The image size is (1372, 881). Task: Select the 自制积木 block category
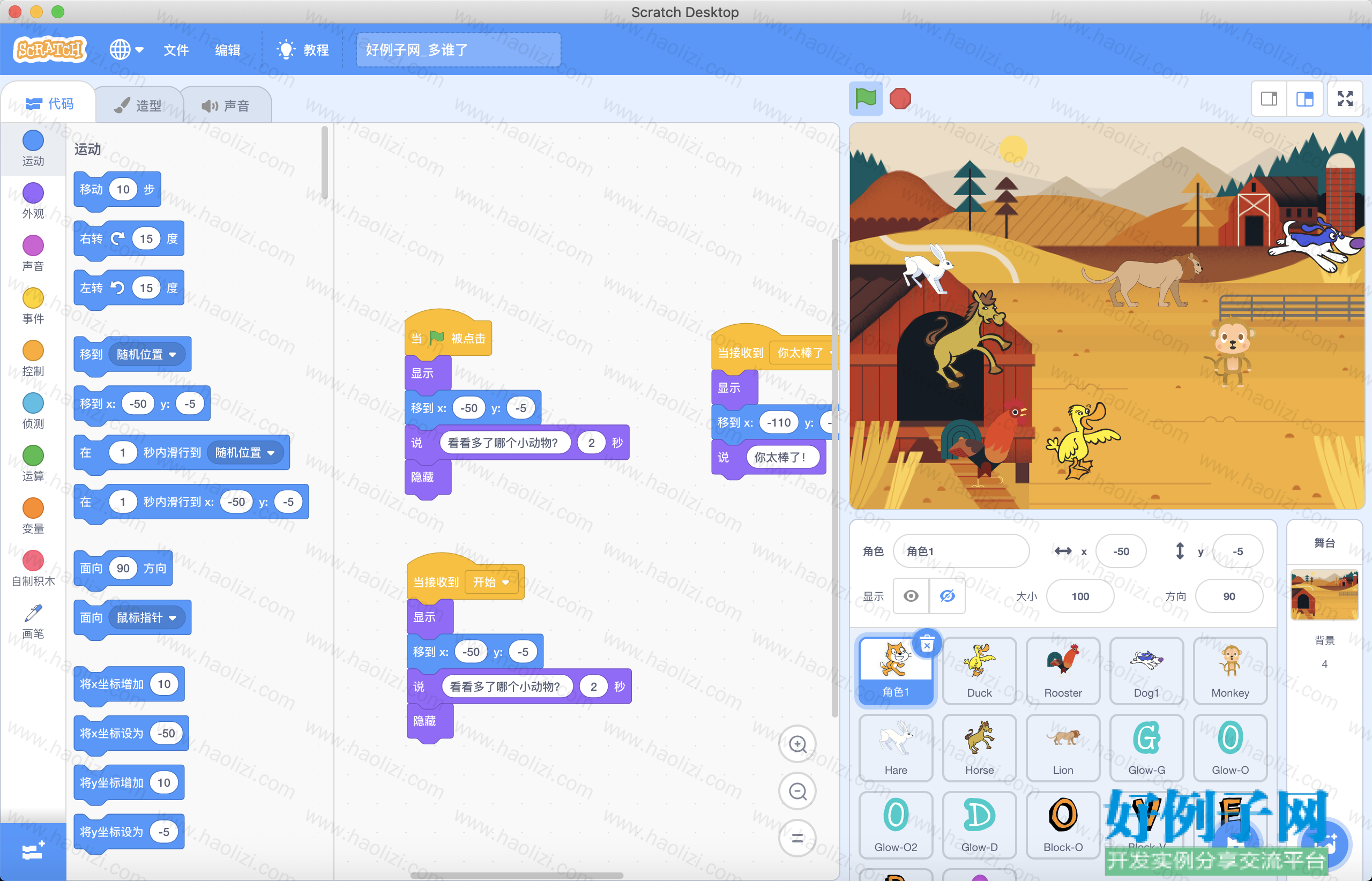point(33,569)
